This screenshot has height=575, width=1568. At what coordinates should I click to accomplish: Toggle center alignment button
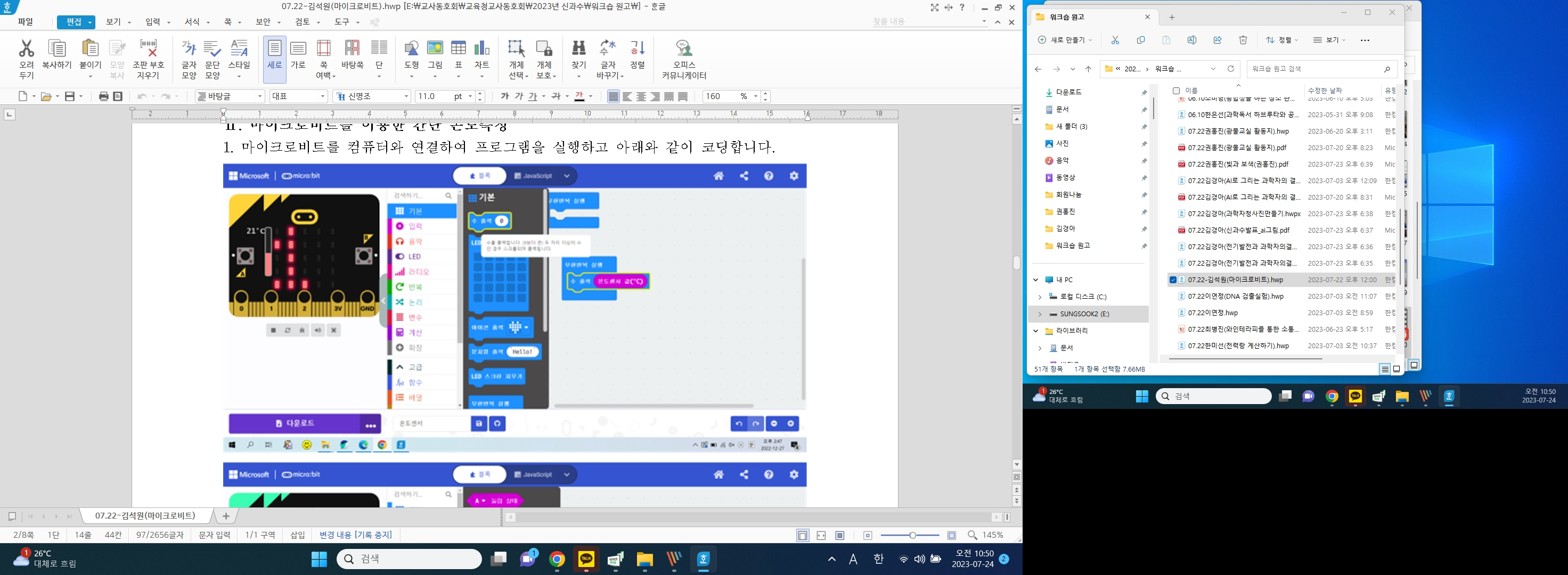(642, 96)
